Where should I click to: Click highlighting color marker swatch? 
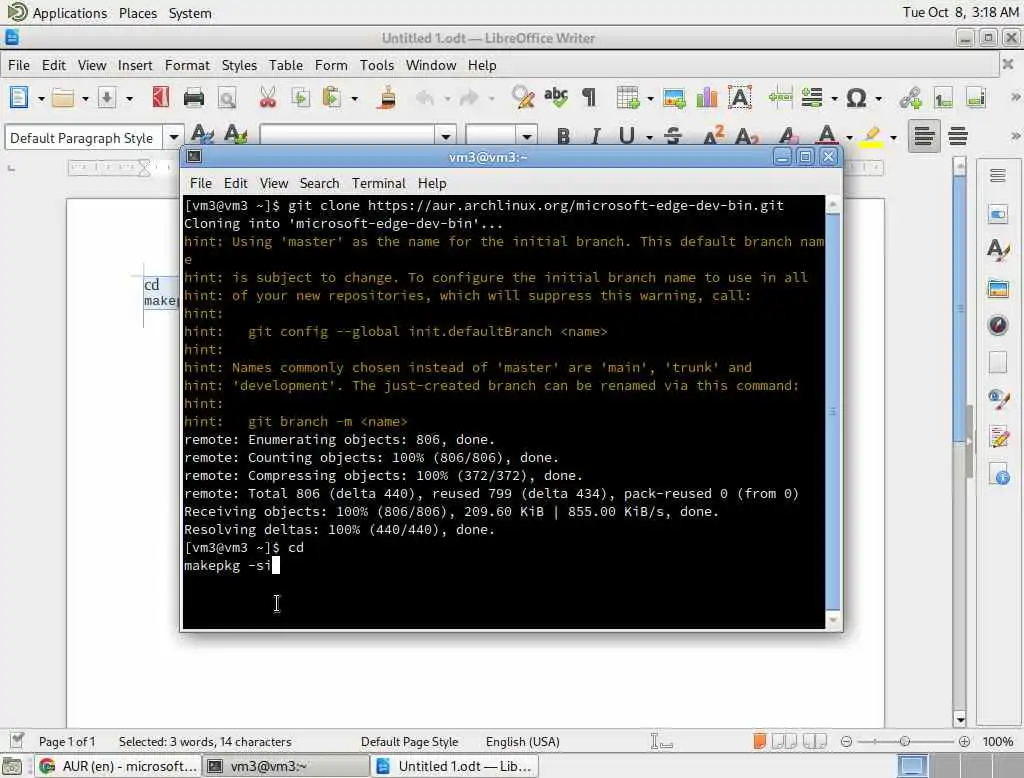click(x=871, y=136)
